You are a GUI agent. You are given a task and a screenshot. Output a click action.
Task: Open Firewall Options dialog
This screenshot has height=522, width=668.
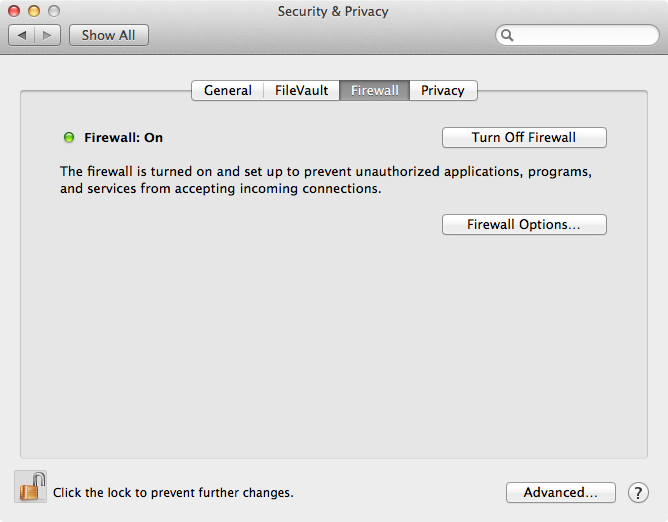click(x=524, y=224)
